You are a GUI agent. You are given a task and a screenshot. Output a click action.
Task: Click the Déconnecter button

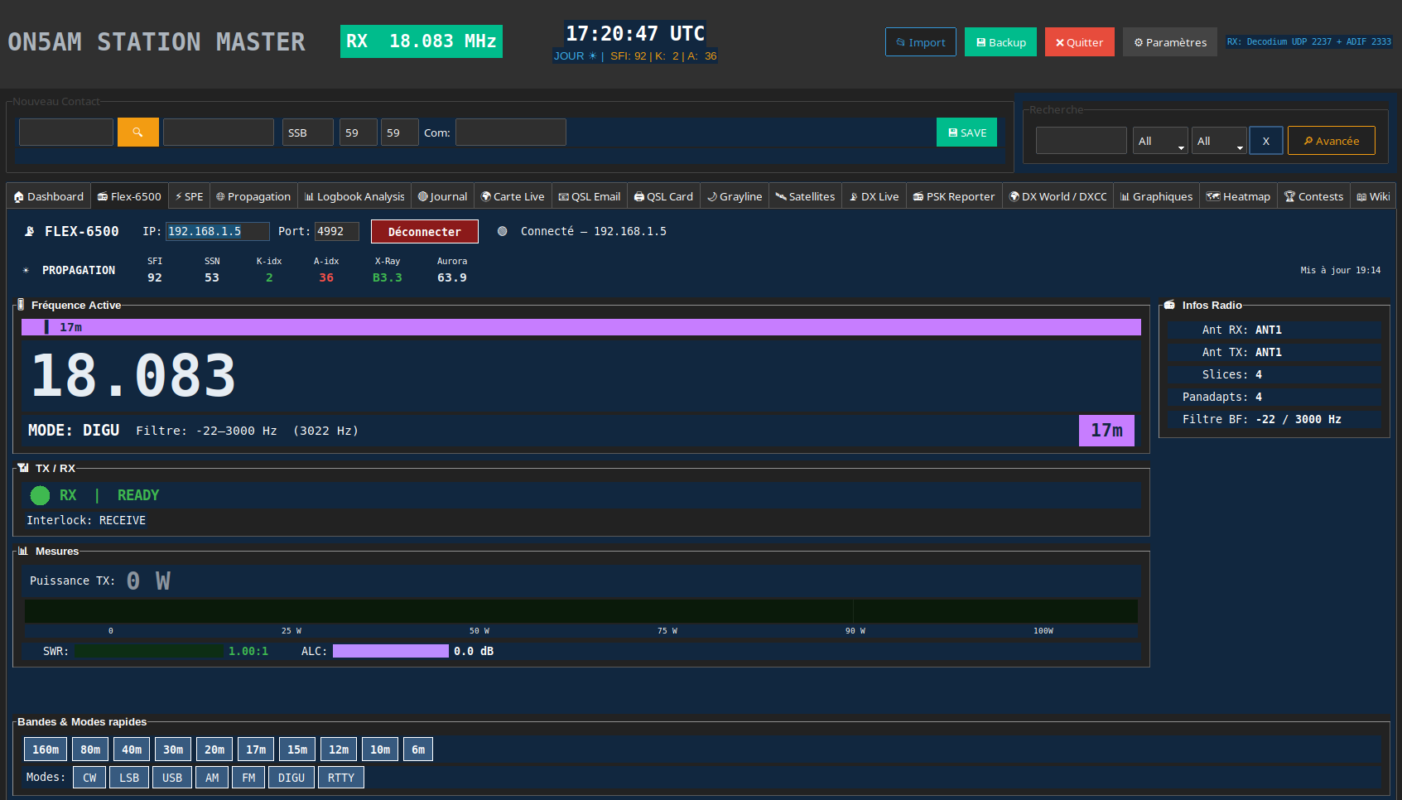pos(425,231)
